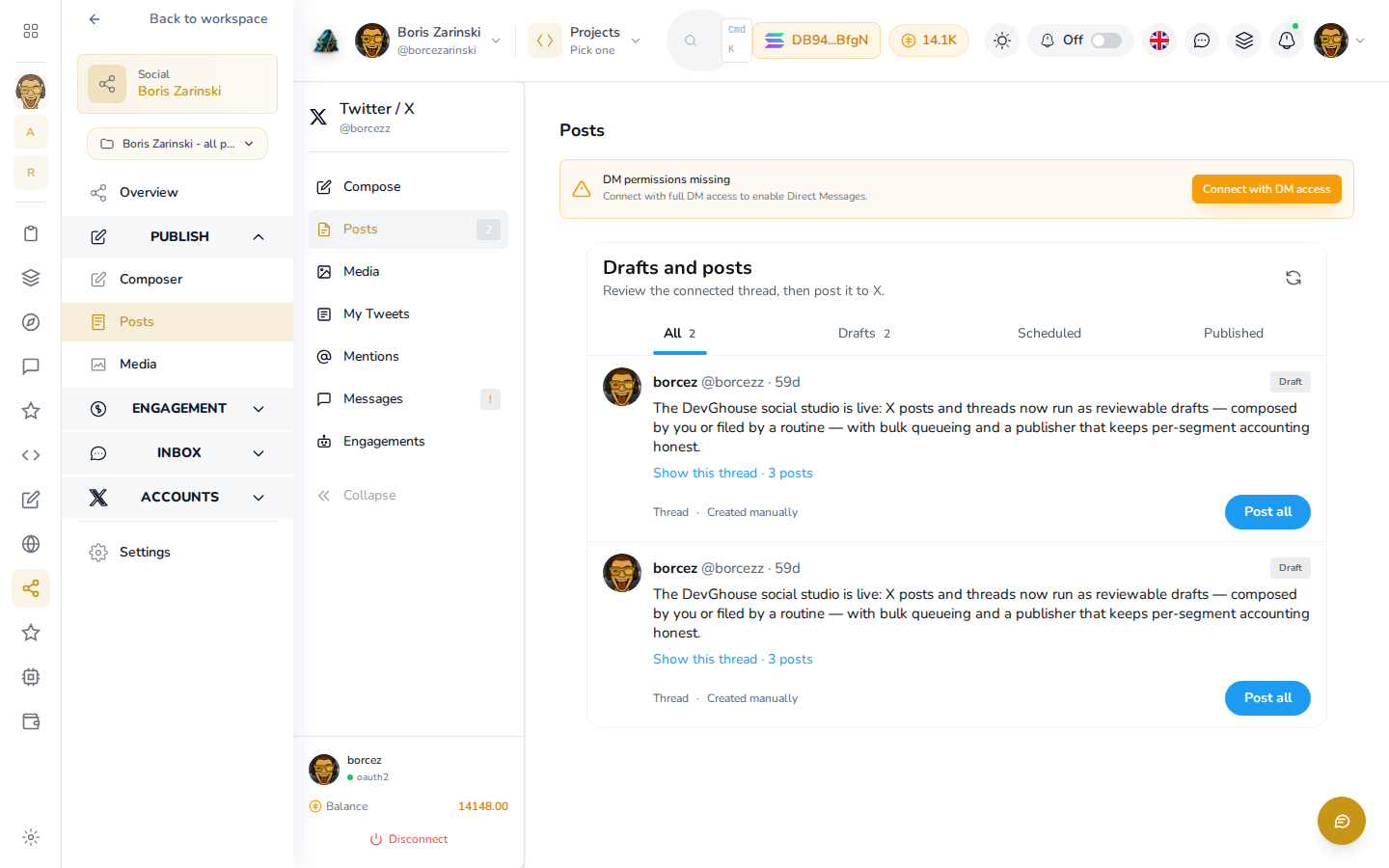The image size is (1389, 868).
Task: Open the header chat messages icon
Action: coord(1202,41)
